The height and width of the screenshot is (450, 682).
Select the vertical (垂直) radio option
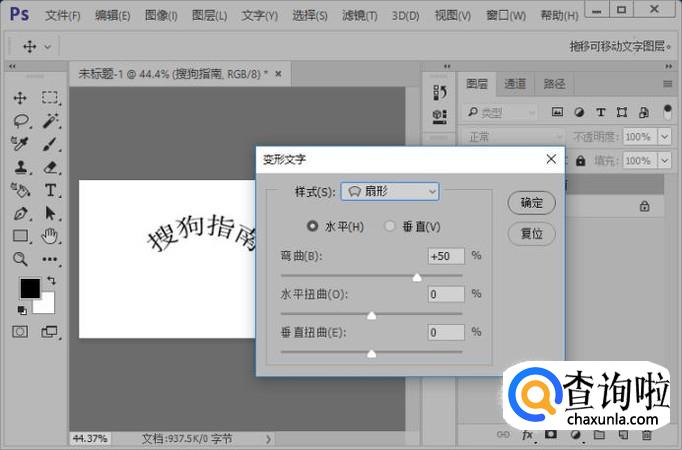(x=390, y=226)
